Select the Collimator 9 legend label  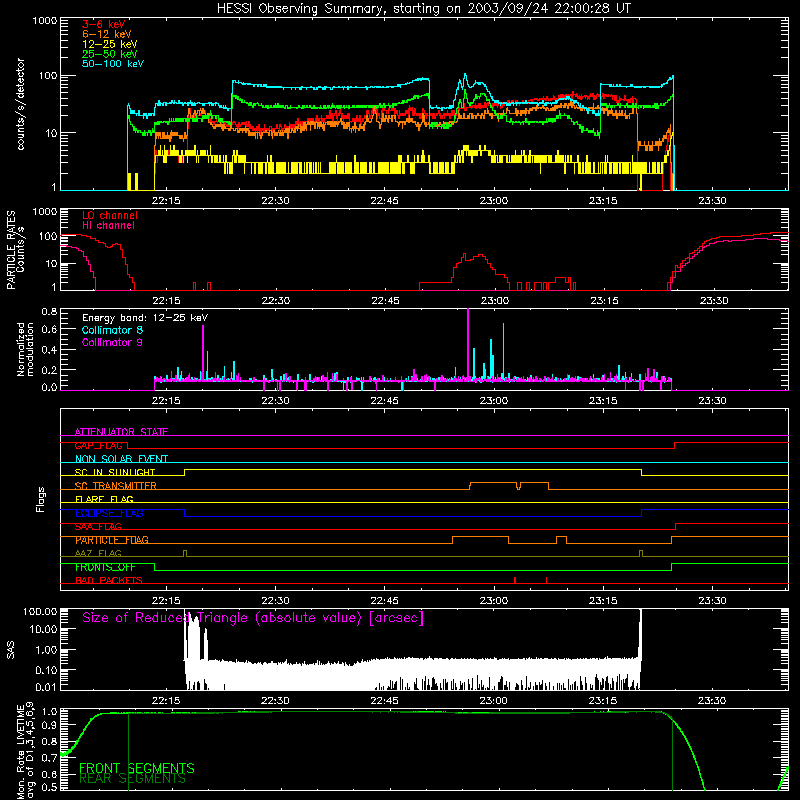[112, 342]
